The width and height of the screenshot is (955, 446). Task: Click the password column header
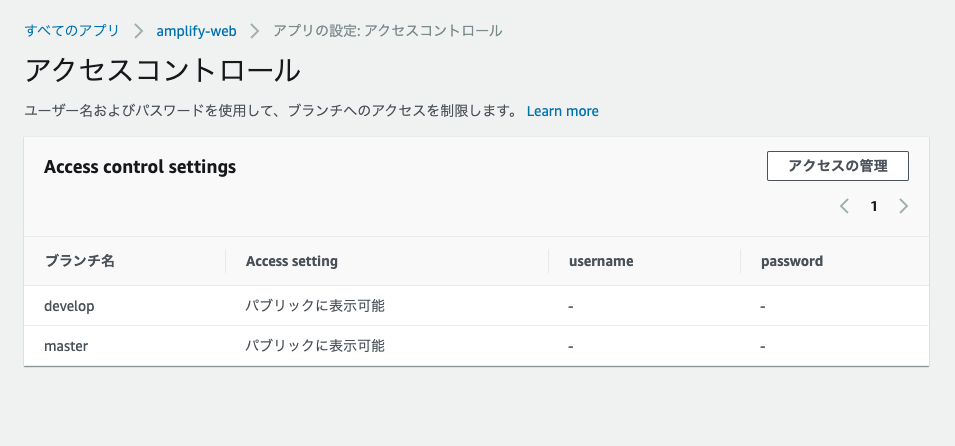click(x=792, y=261)
